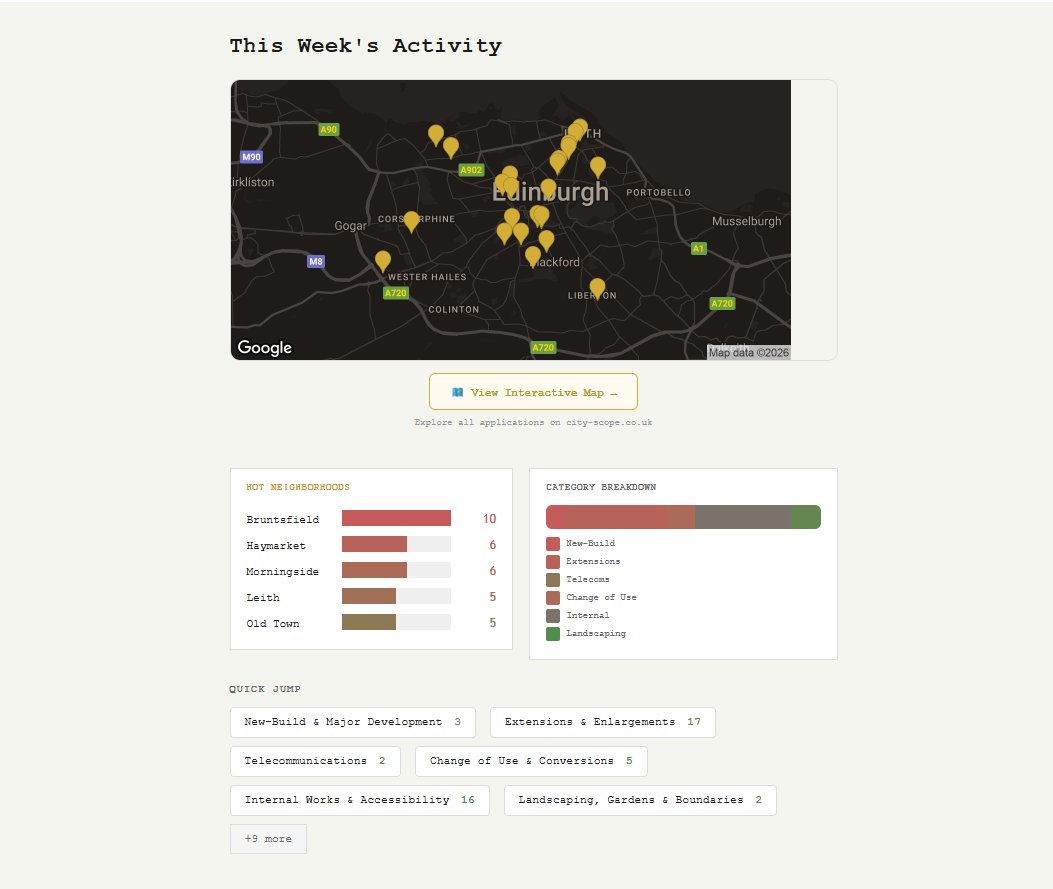Click the This Week's Activity heading
1053x889 pixels.
(365, 46)
